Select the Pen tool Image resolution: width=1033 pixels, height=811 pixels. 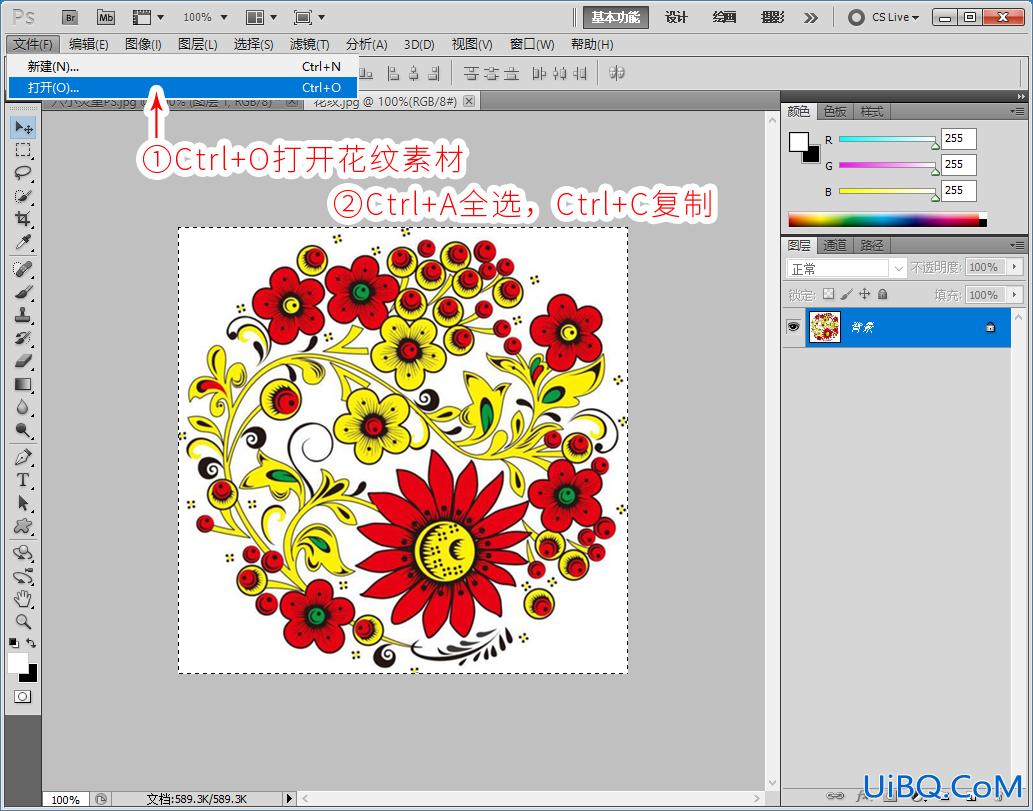(23, 457)
